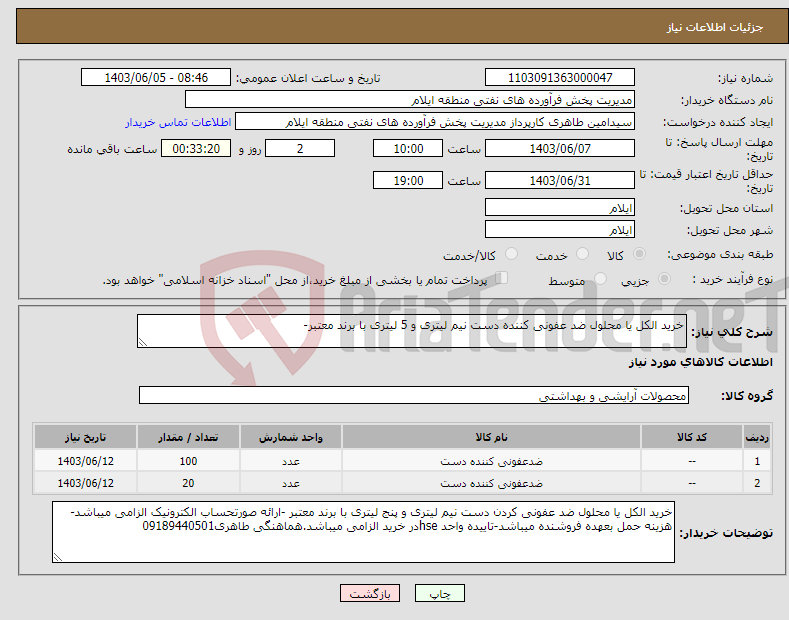789x620 pixels.
Task: Click the date cell 1403/06/12 in row 2
Action: 86,483
